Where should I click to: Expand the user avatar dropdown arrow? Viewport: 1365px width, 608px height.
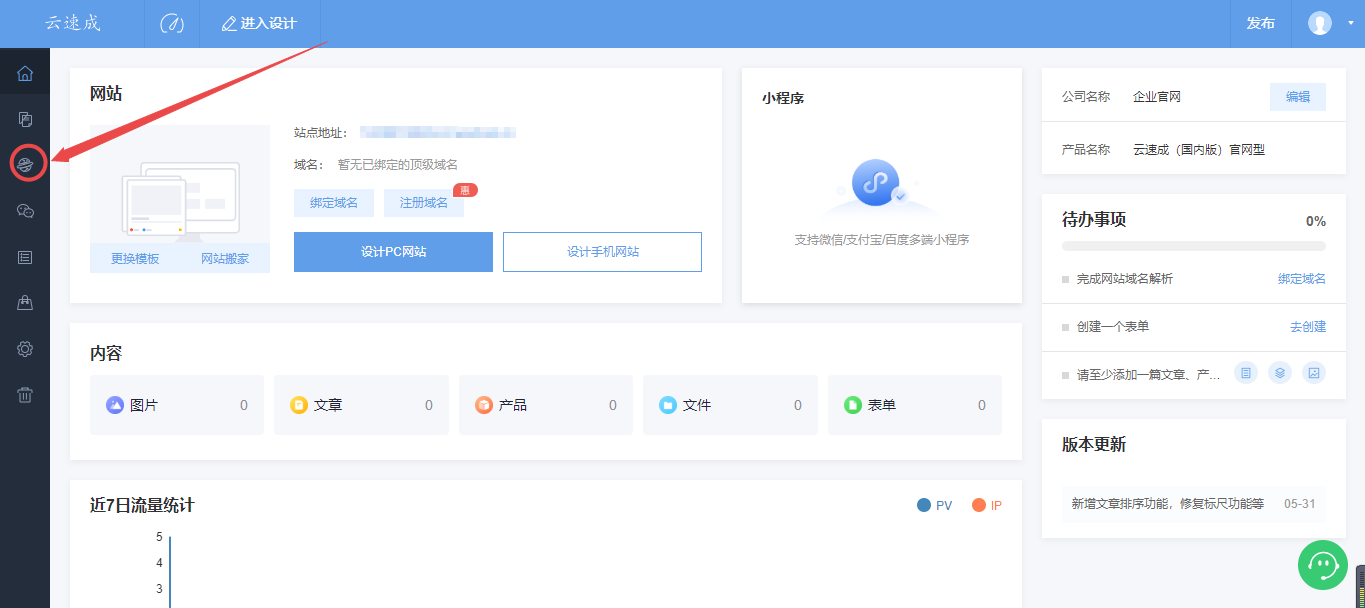coord(1350,23)
